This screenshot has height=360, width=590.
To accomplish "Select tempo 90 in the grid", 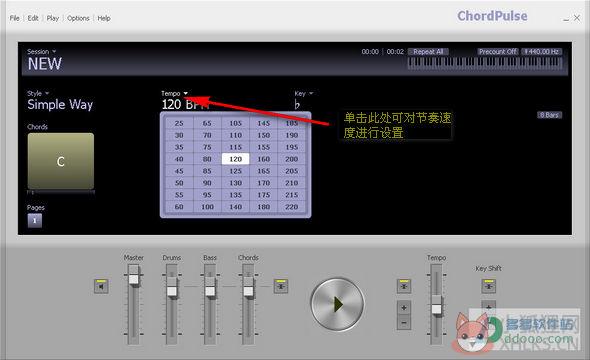I will pos(207,183).
